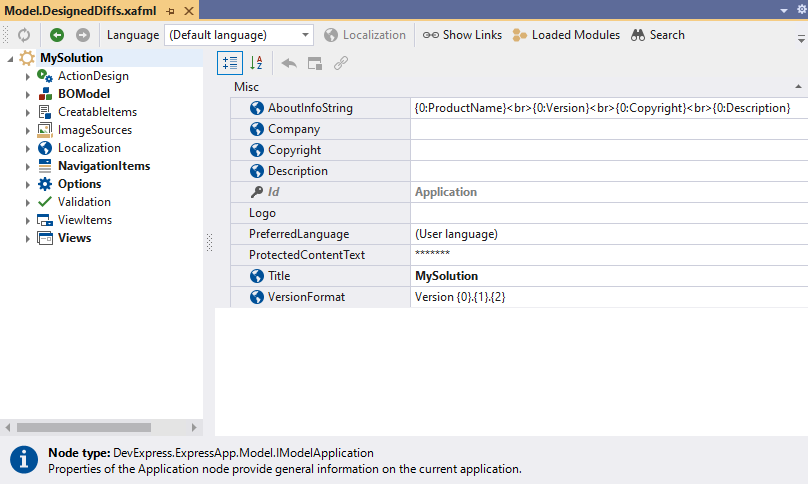Go back with the green arrow button
The height and width of the screenshot is (484, 808).
[x=57, y=35]
